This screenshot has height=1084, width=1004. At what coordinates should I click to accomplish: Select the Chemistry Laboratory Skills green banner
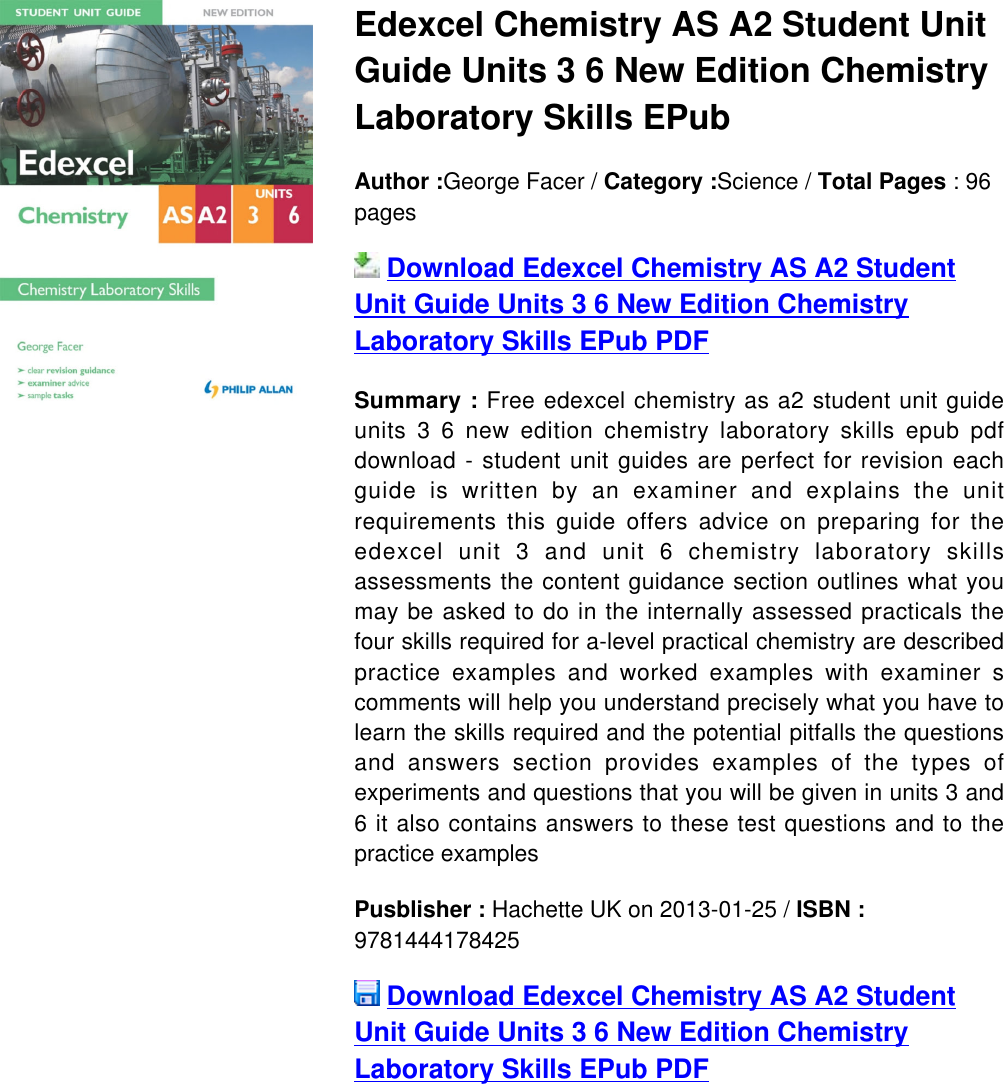coord(107,288)
